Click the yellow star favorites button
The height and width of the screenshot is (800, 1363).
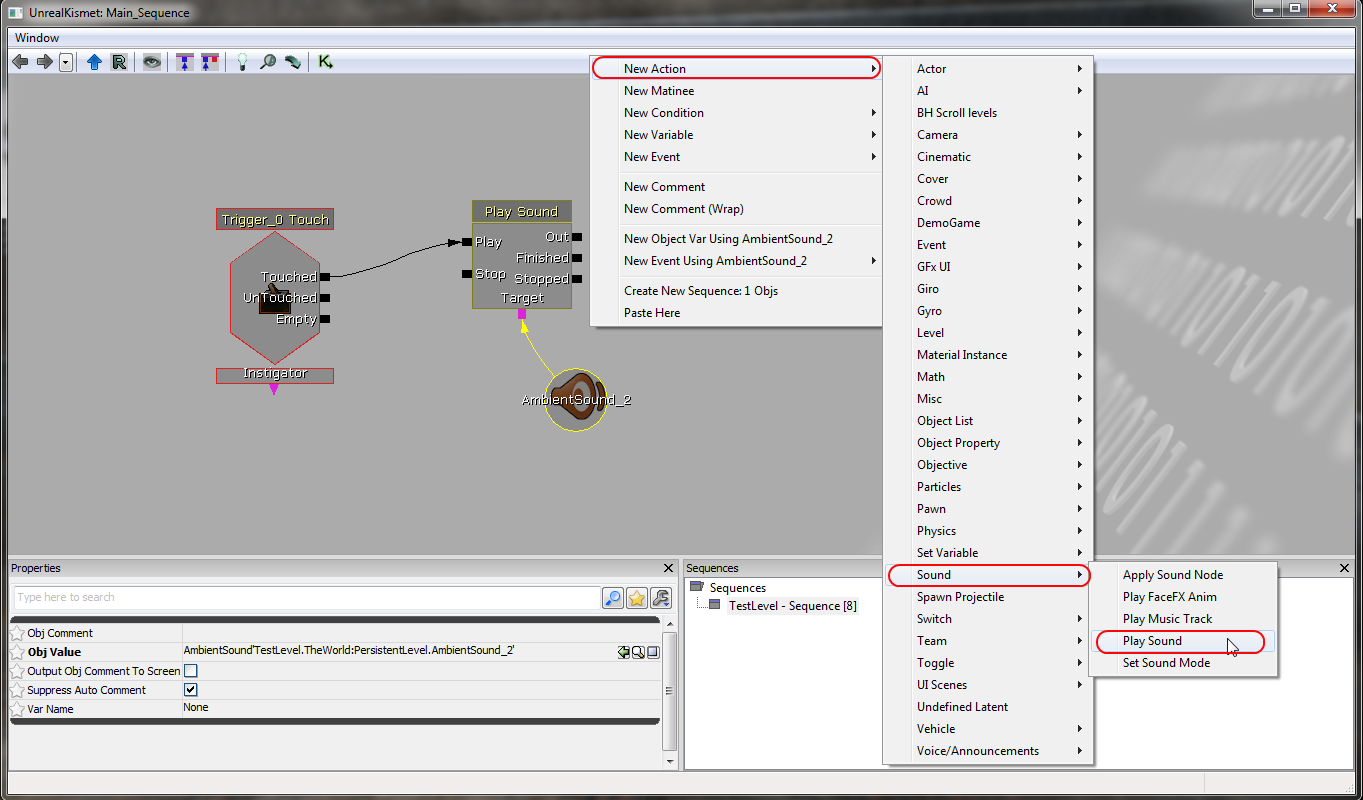tap(637, 598)
